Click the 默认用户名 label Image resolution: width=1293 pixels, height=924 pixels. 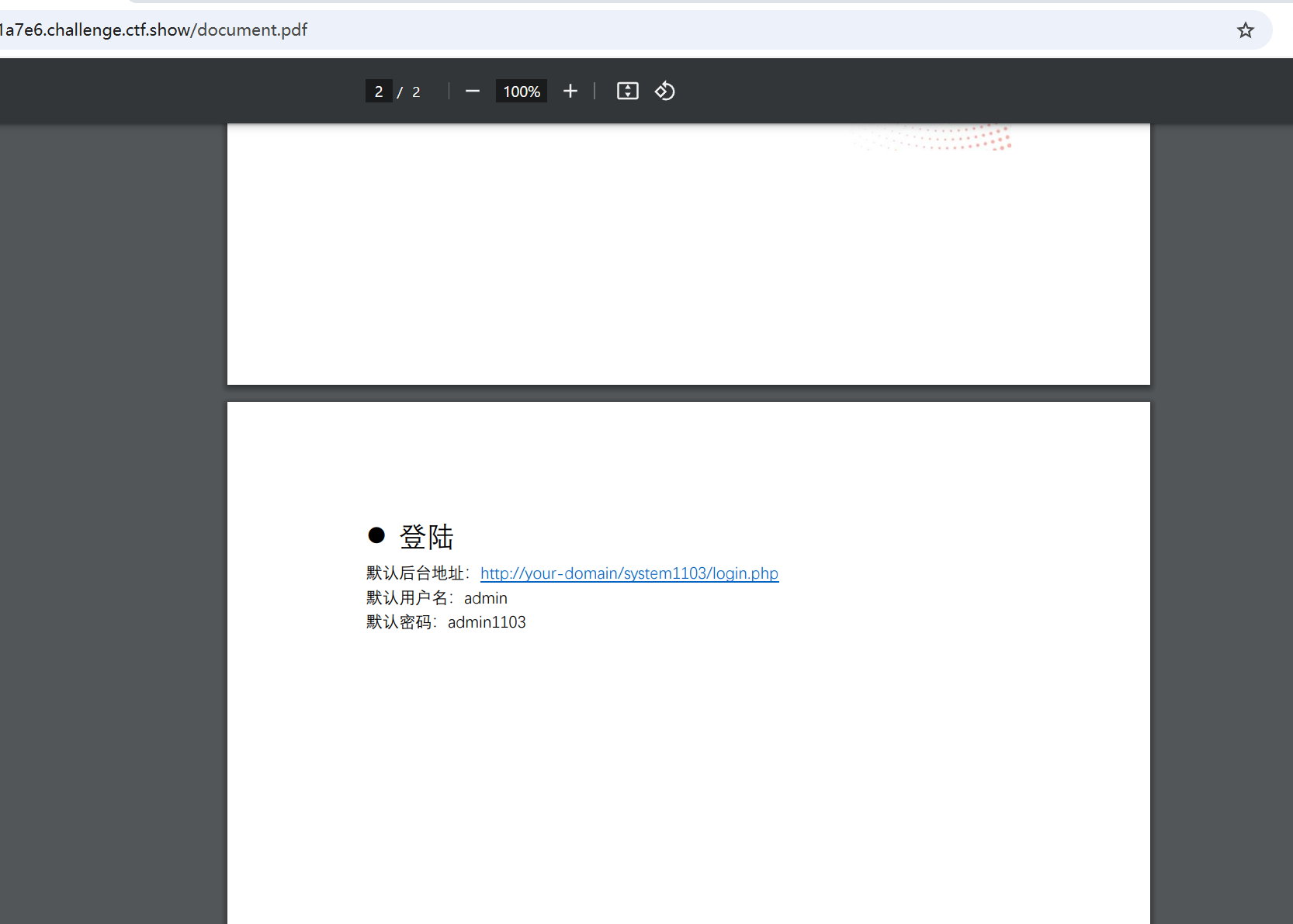407,598
